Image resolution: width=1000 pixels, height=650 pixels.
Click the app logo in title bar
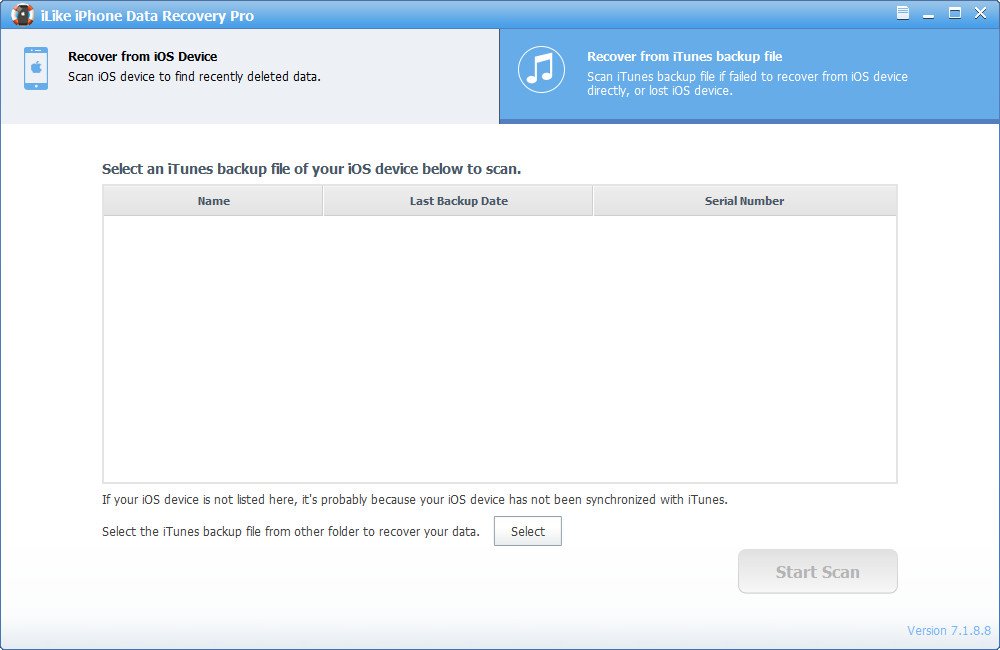click(22, 15)
